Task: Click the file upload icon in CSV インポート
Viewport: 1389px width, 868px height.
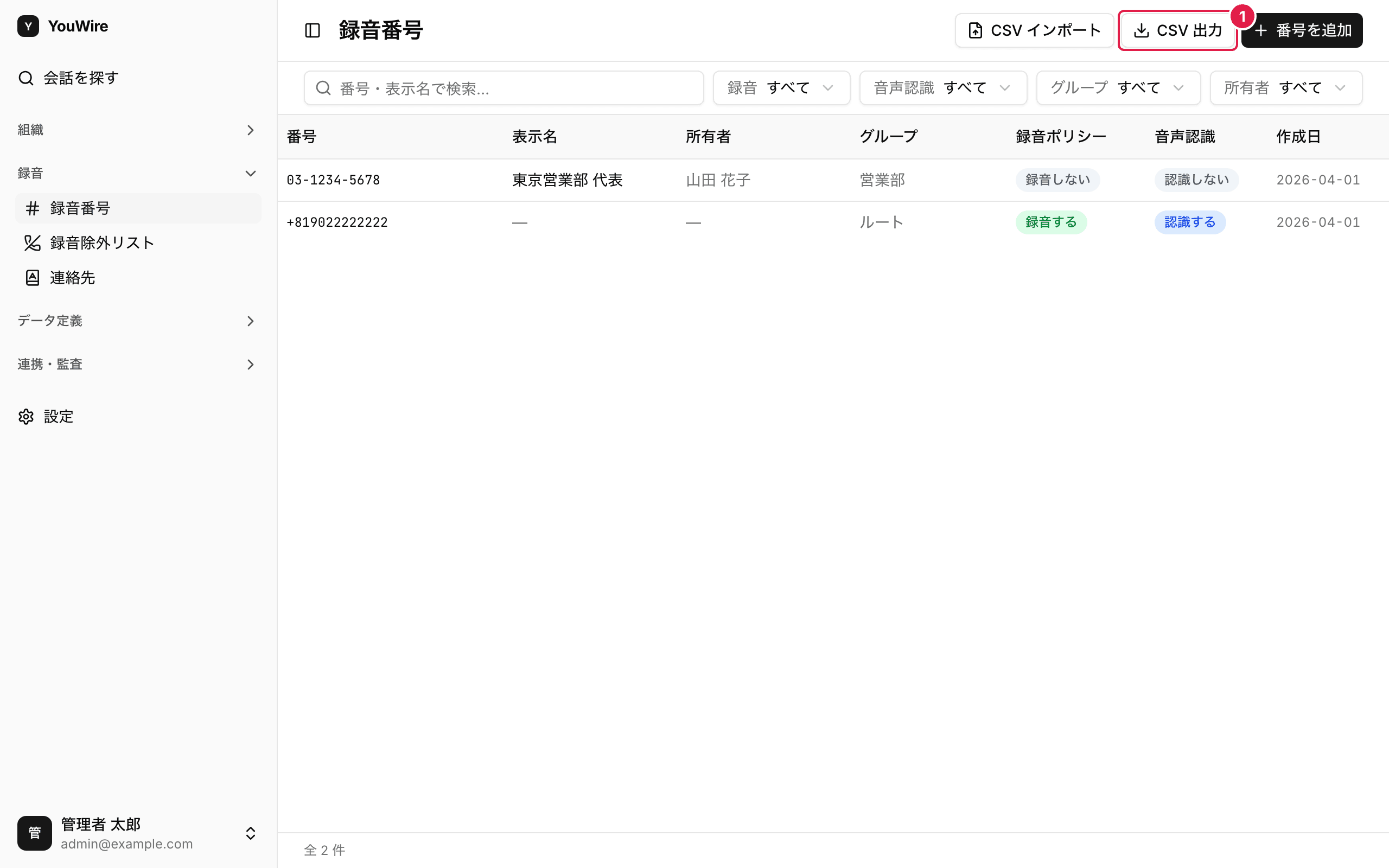Action: pyautogui.click(x=975, y=30)
